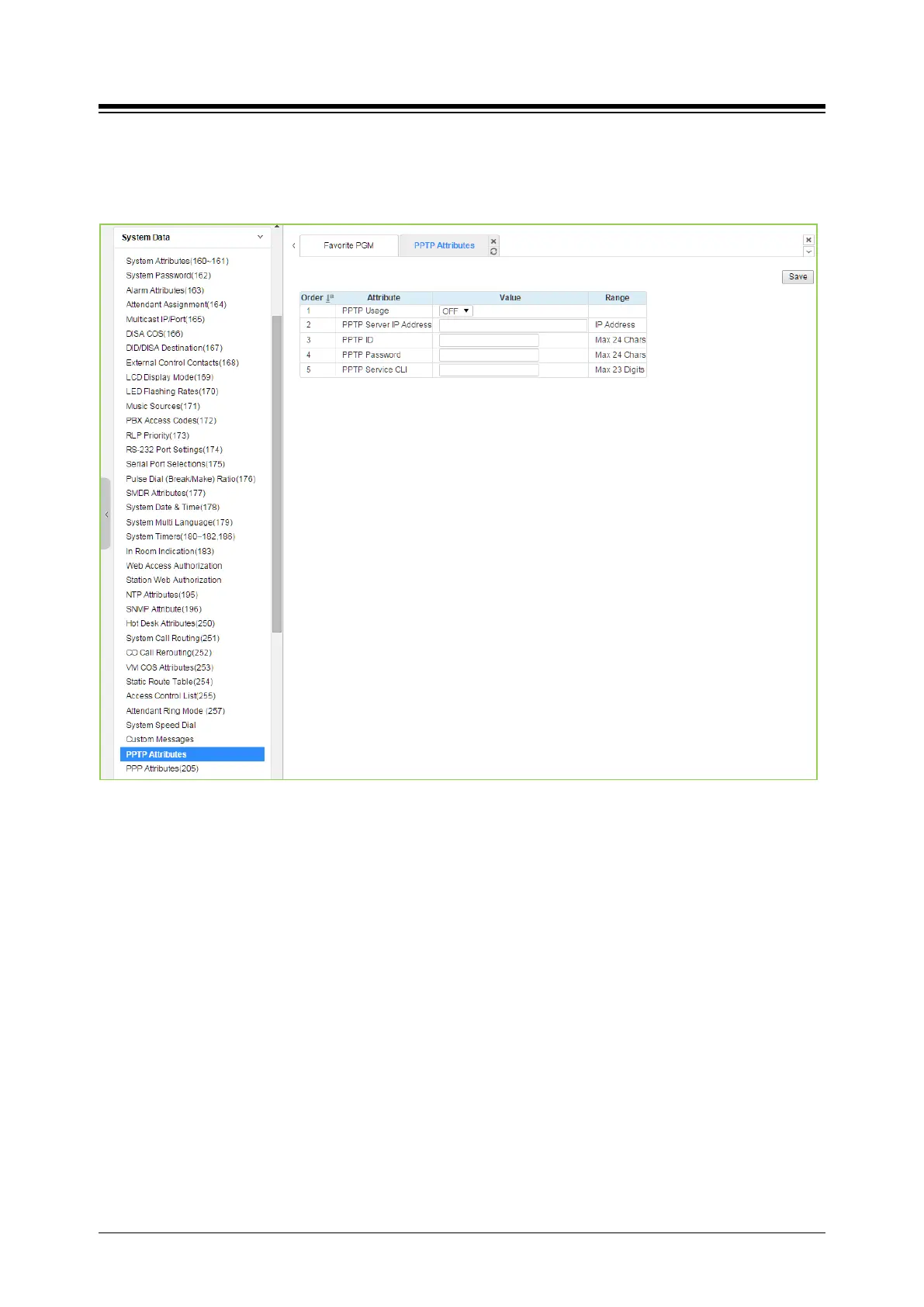
Task: Open CO Call Rerouting(252)
Action: (x=168, y=653)
